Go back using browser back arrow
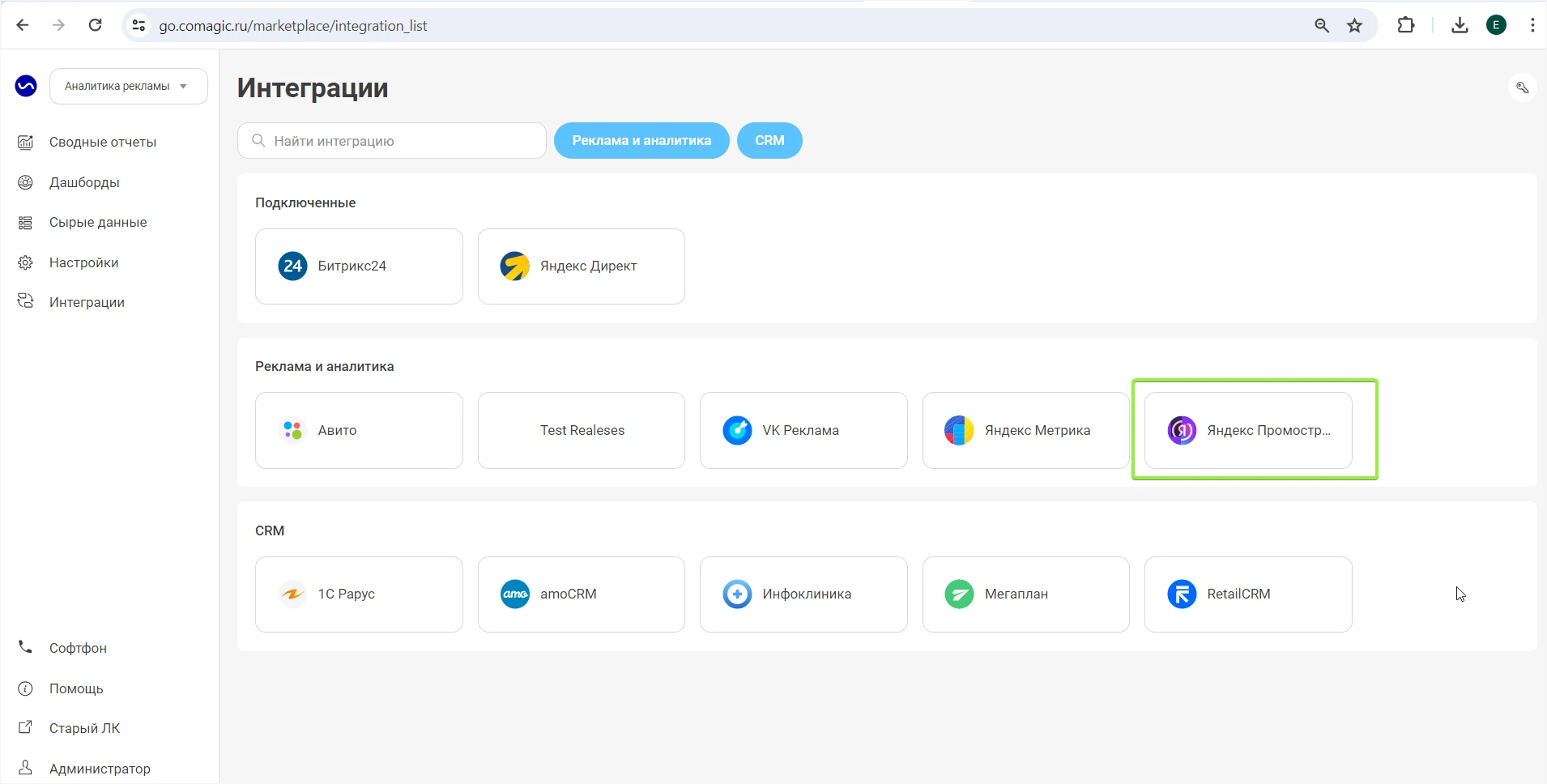The image size is (1547, 784). [23, 25]
